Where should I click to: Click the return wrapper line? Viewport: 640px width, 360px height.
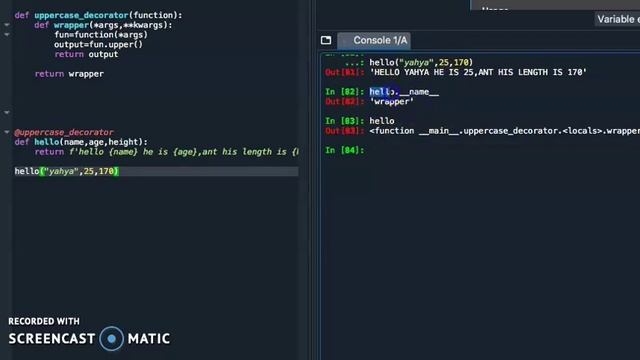click(69, 74)
